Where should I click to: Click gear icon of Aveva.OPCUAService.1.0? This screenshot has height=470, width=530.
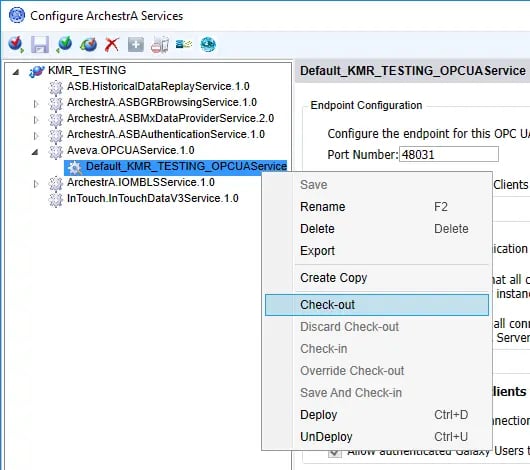(x=56, y=151)
